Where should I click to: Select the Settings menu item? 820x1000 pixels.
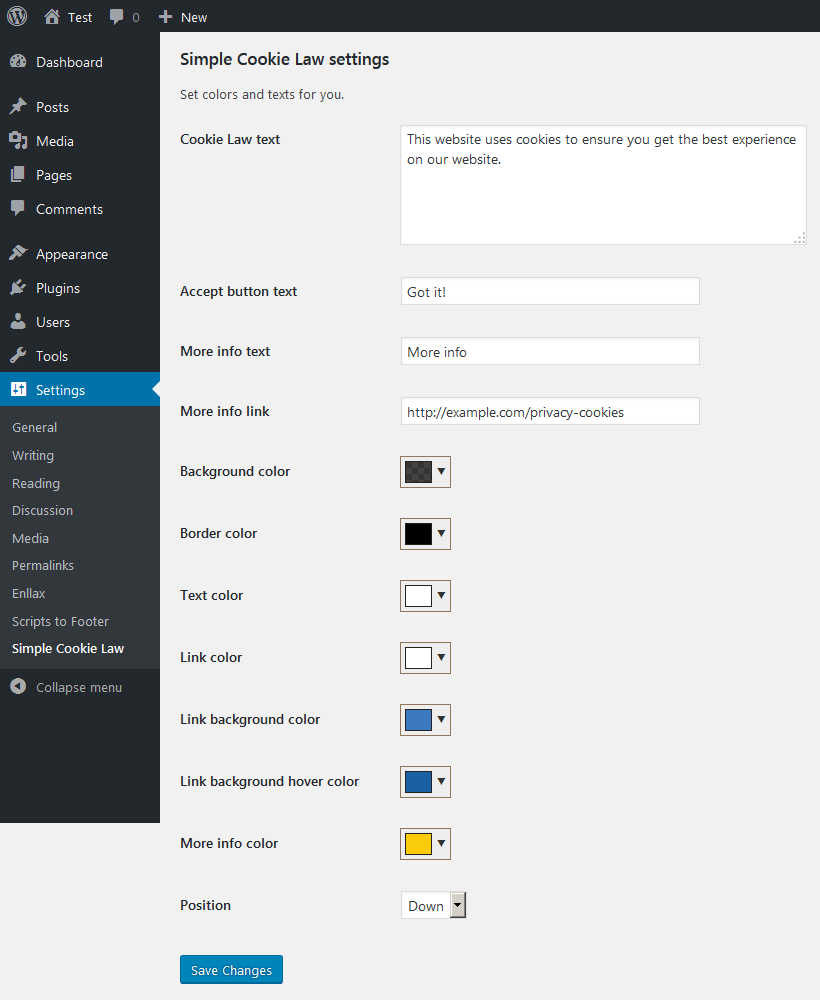point(80,390)
